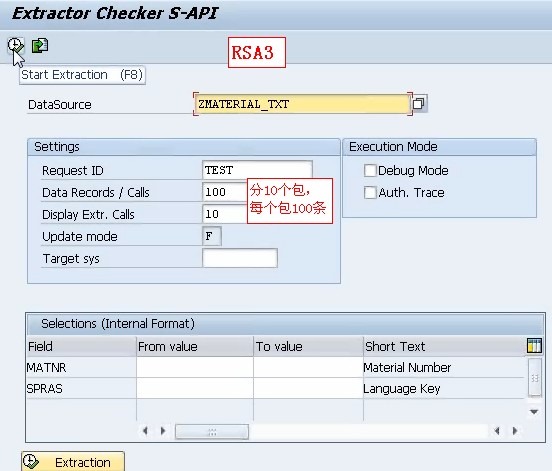
Task: Click the Field column header
Action: coord(81,346)
